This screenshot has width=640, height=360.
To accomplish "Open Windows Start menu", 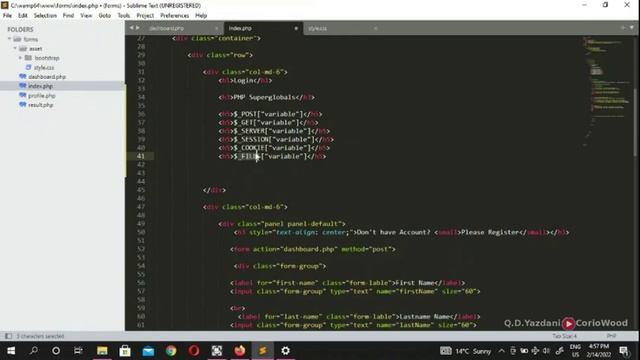I will [11, 351].
